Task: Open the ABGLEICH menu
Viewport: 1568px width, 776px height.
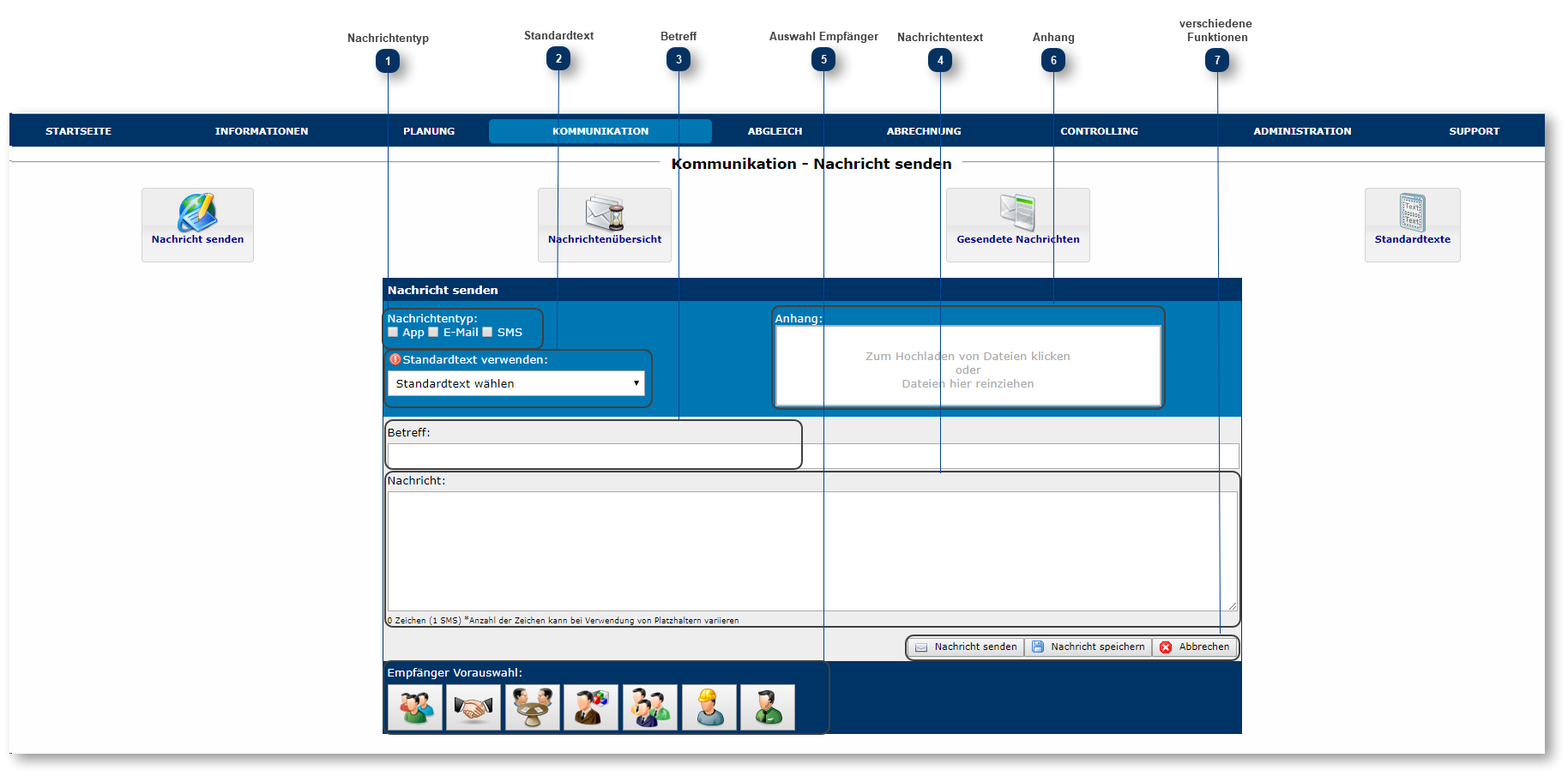Action: point(775,131)
